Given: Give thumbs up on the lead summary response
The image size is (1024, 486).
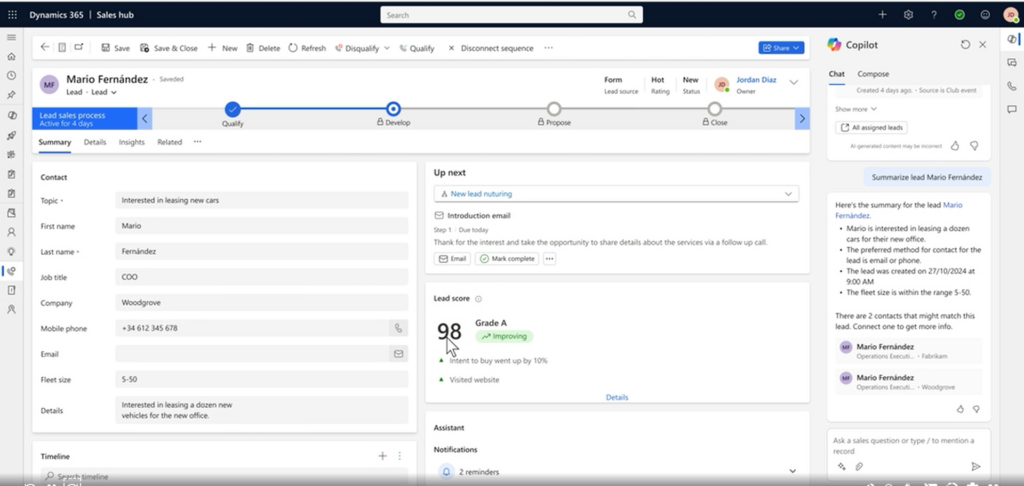Looking at the screenshot, I should tap(958, 408).
